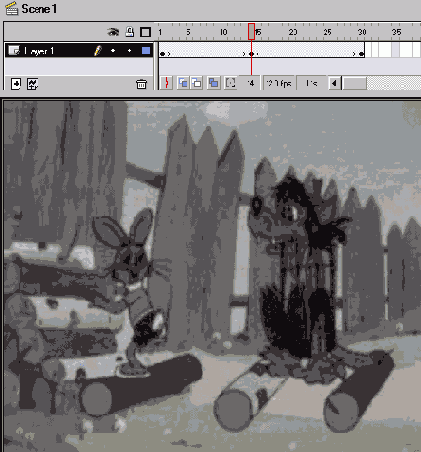Click Layer 1's blue outline color swatch
The height and width of the screenshot is (452, 421).
click(x=146, y=51)
